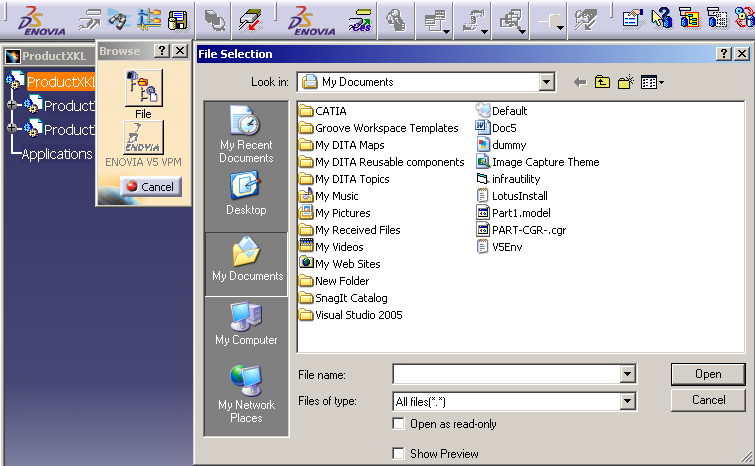Cancel the Browse panel
This screenshot has width=755, height=466.
[150, 186]
